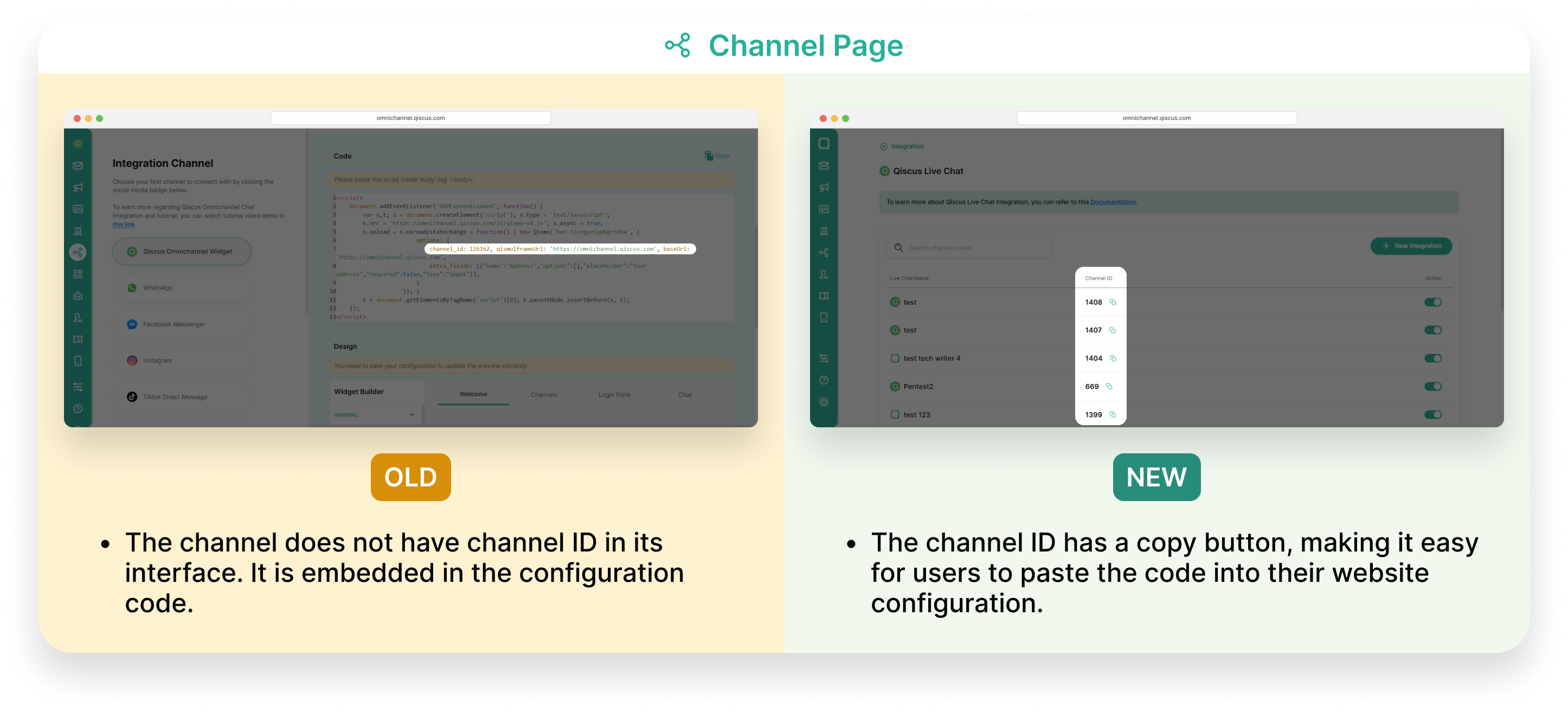
Task: Click the New Integration button
Action: point(1410,246)
